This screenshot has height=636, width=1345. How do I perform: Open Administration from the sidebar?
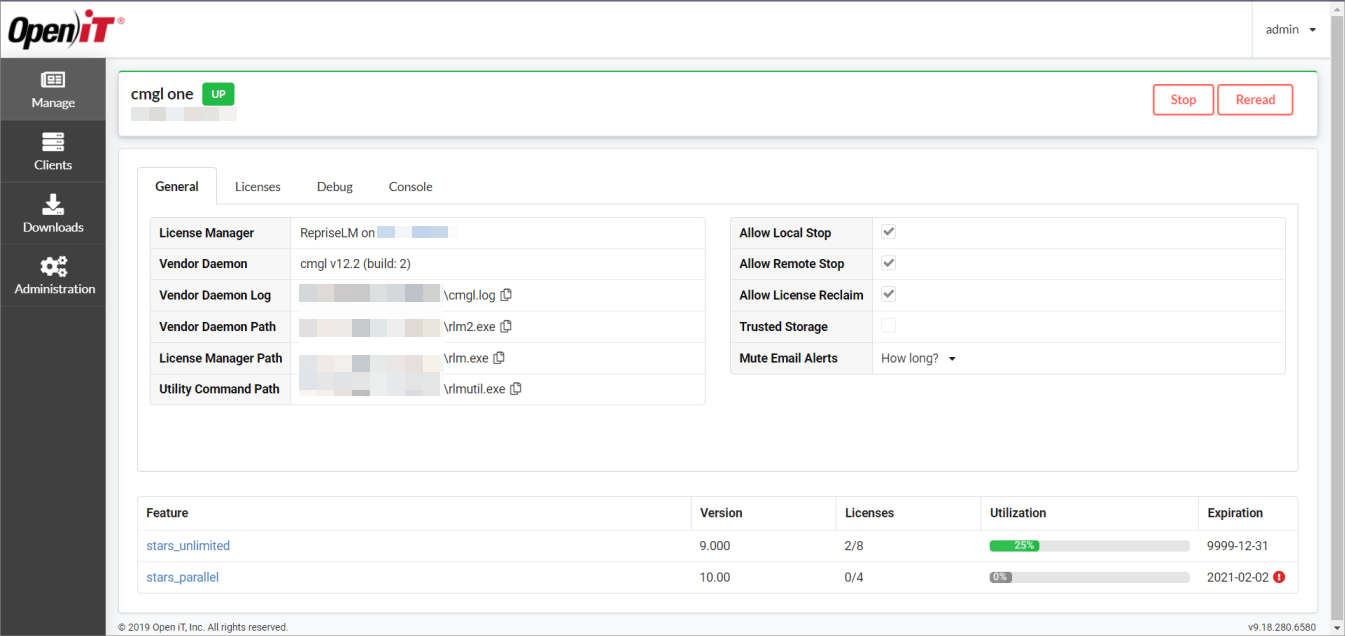point(52,275)
